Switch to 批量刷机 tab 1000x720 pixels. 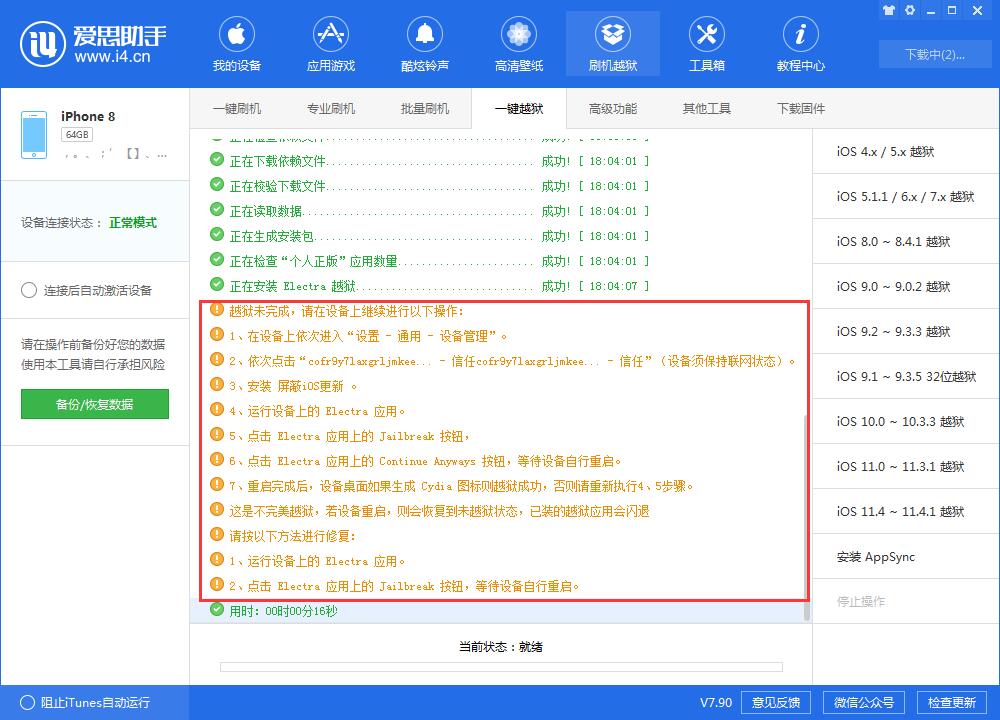[x=425, y=108]
